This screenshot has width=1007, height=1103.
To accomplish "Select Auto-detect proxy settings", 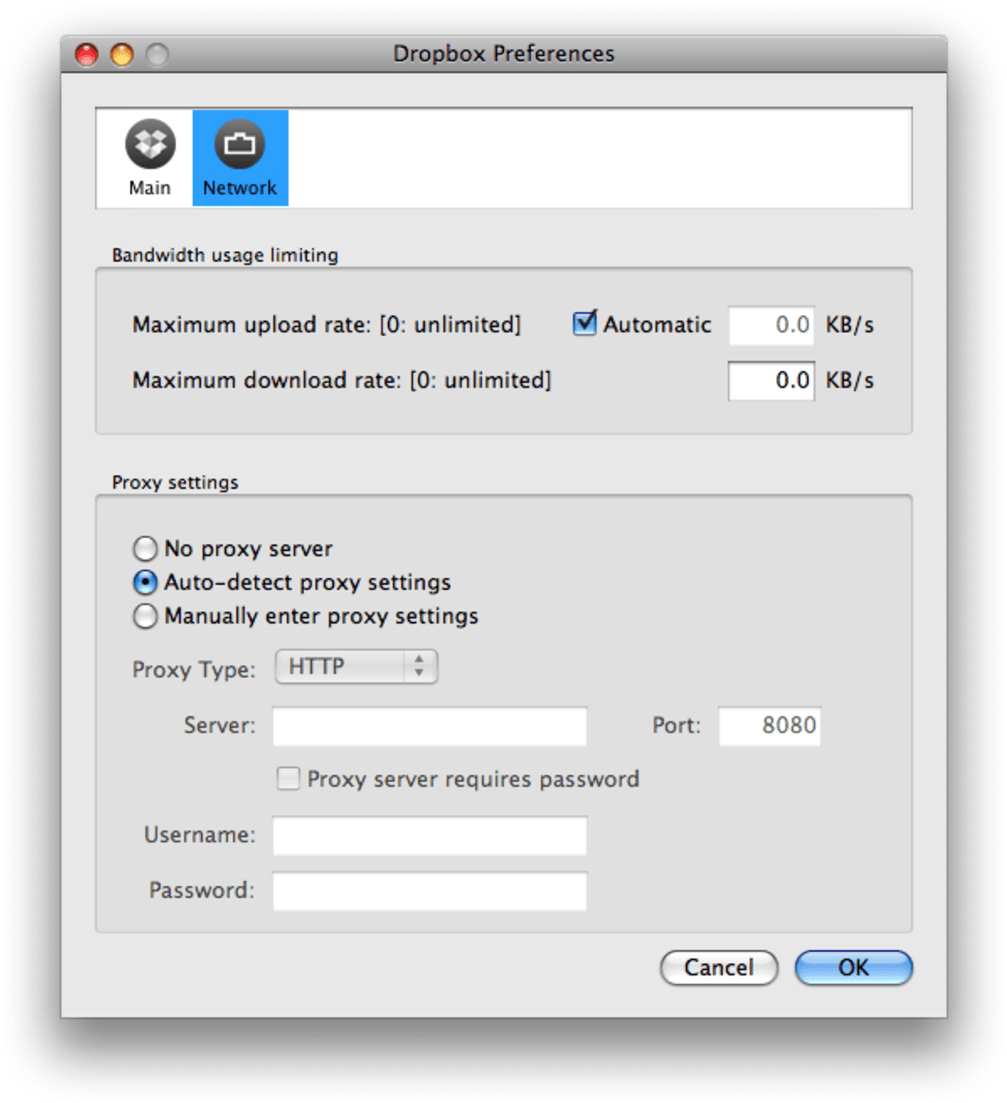I will coord(145,582).
